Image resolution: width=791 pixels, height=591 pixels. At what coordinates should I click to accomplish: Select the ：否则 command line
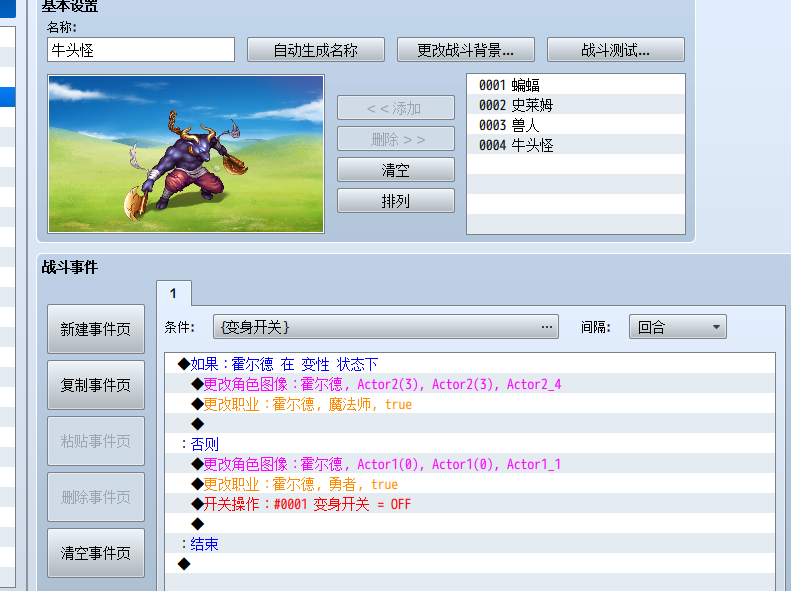470,444
